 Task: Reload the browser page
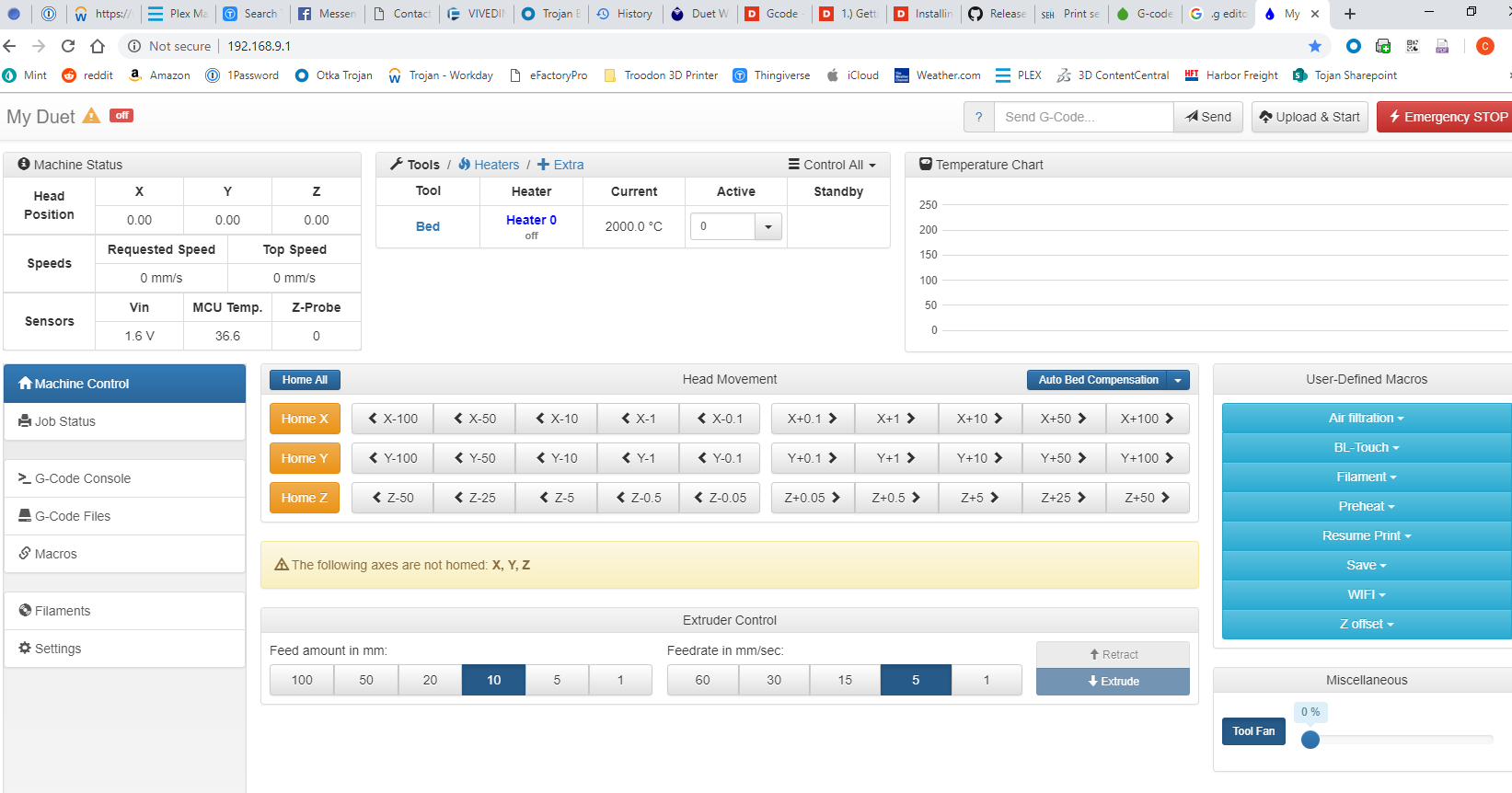68,46
